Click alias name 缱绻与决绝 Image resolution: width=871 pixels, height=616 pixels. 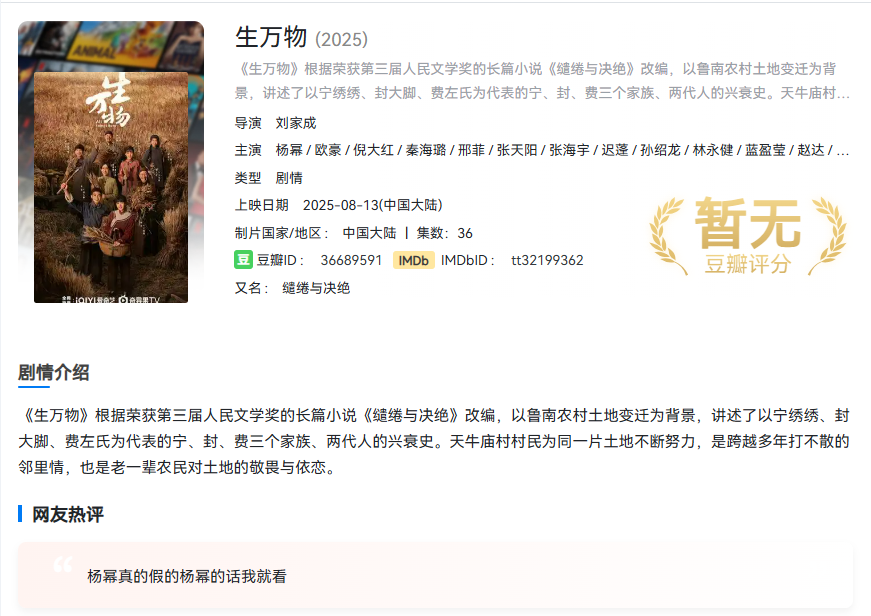[316, 288]
